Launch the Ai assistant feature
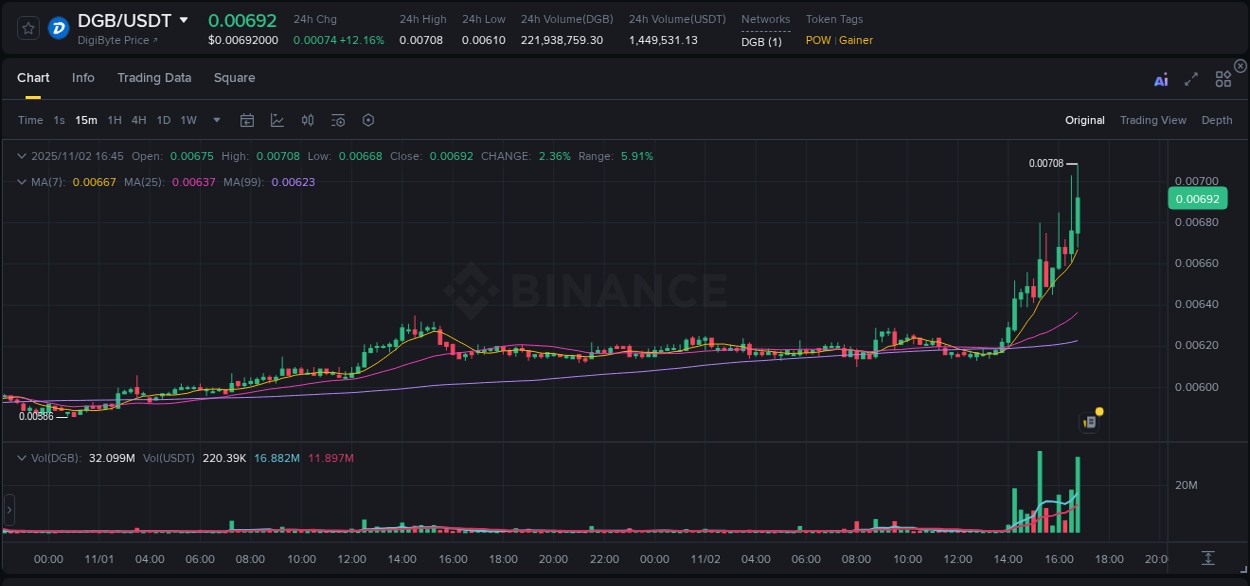1250x586 pixels. click(1160, 79)
